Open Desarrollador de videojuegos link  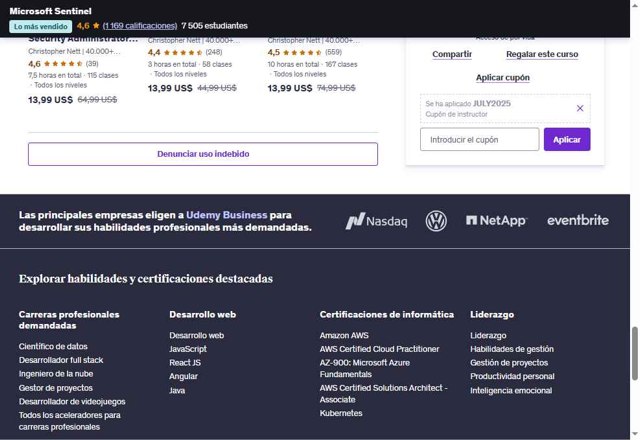pyautogui.click(x=72, y=402)
